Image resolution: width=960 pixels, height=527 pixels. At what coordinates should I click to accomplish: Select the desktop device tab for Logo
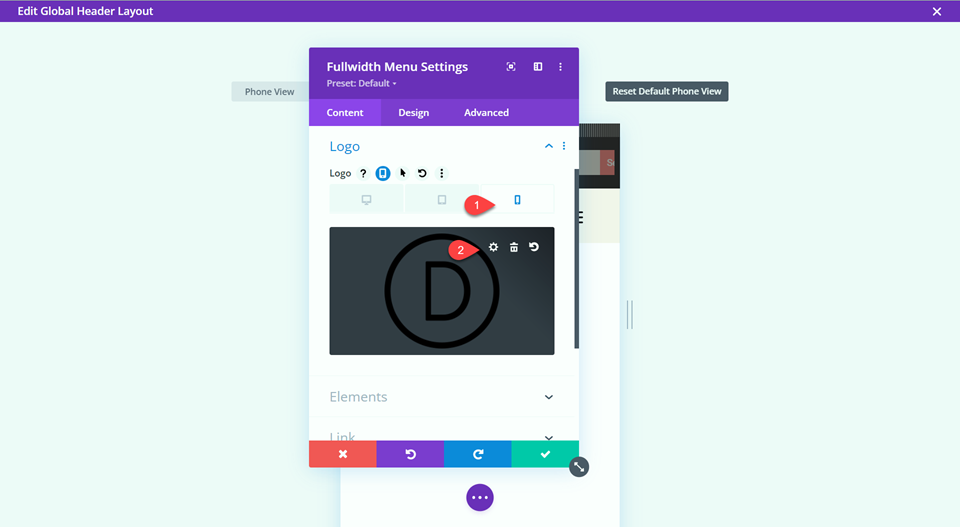click(366, 200)
